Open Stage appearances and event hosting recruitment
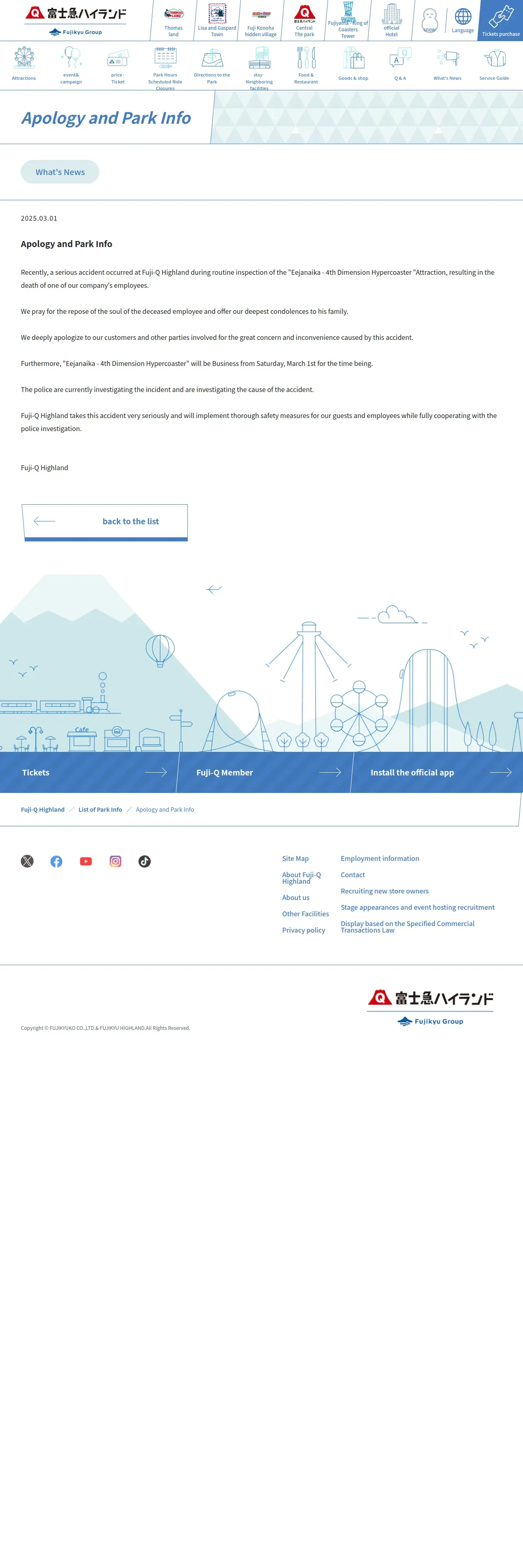The width and height of the screenshot is (523, 1568). click(x=418, y=907)
